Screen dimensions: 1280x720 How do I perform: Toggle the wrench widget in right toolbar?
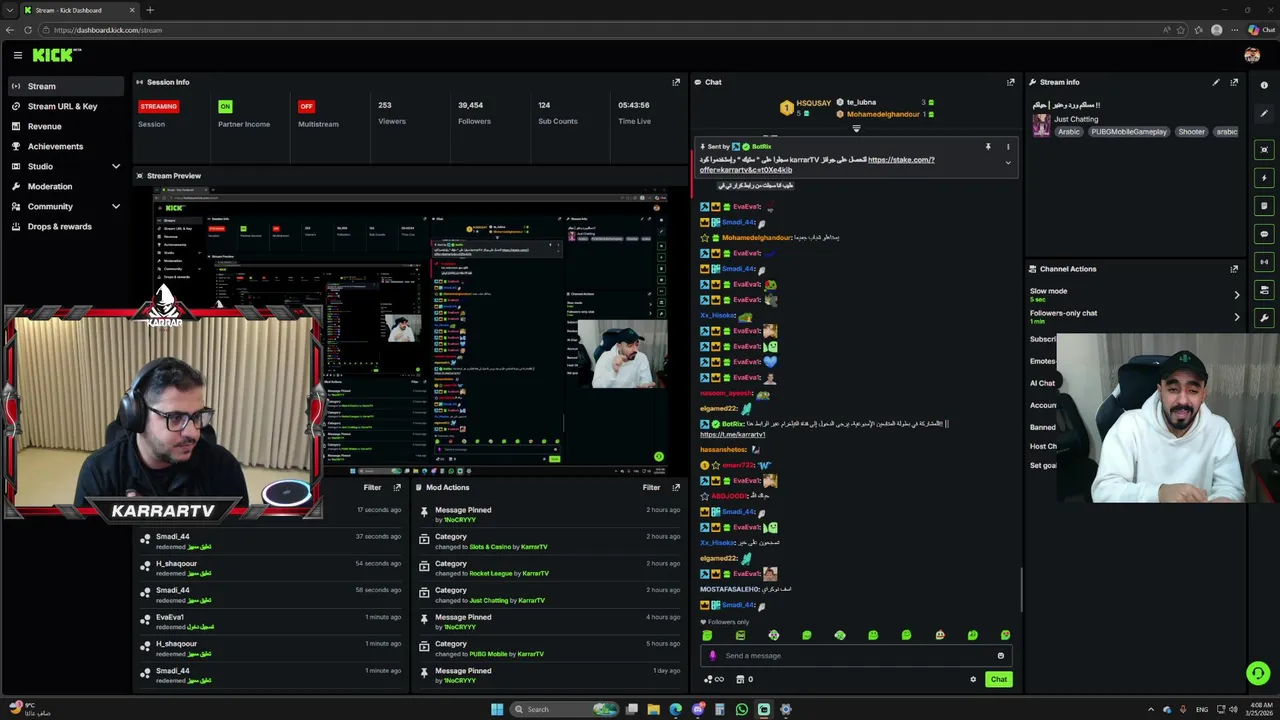point(1264,318)
